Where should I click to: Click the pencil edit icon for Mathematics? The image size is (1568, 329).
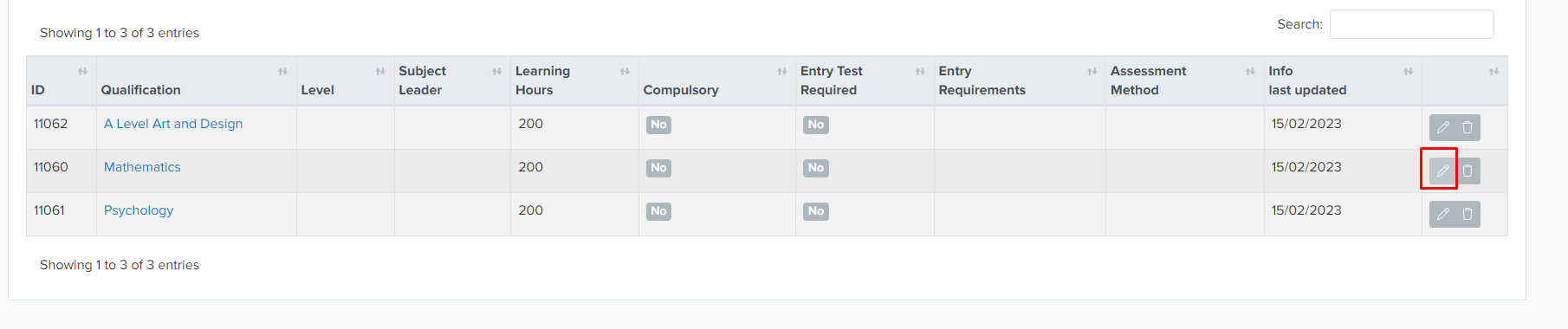tap(1442, 171)
